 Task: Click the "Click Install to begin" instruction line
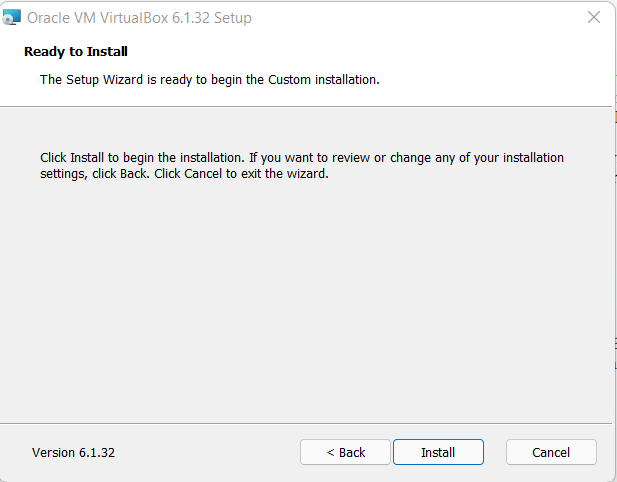coord(301,158)
